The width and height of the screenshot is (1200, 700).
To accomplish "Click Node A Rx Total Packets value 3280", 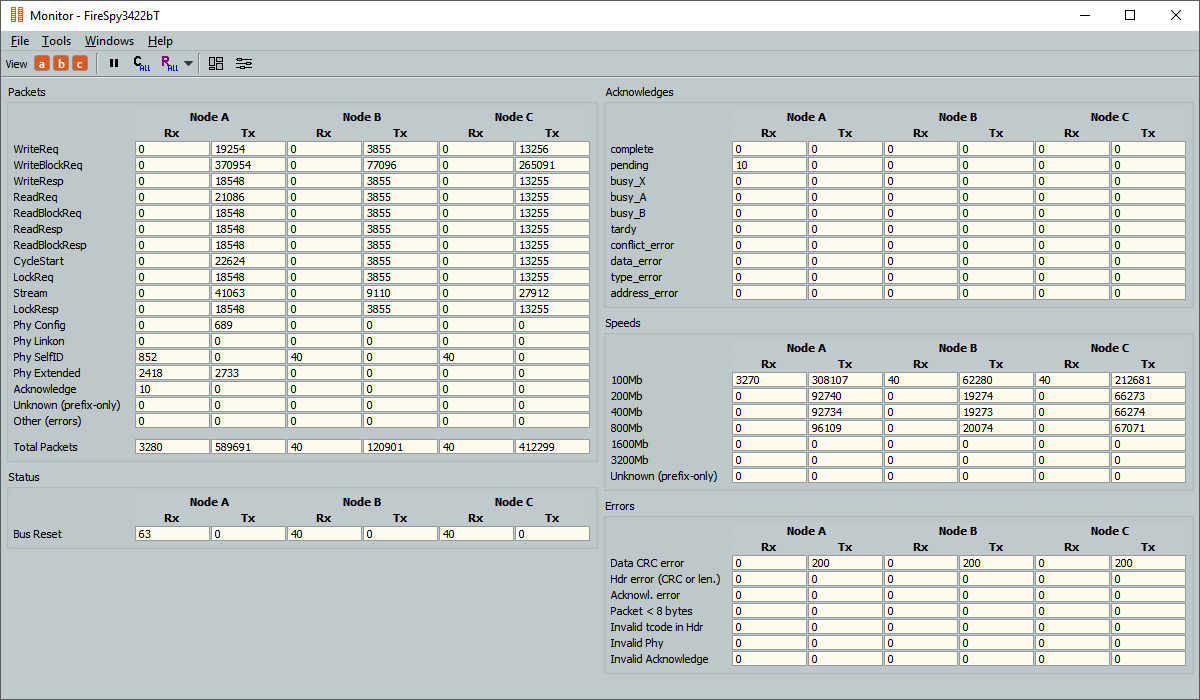I will [x=172, y=447].
